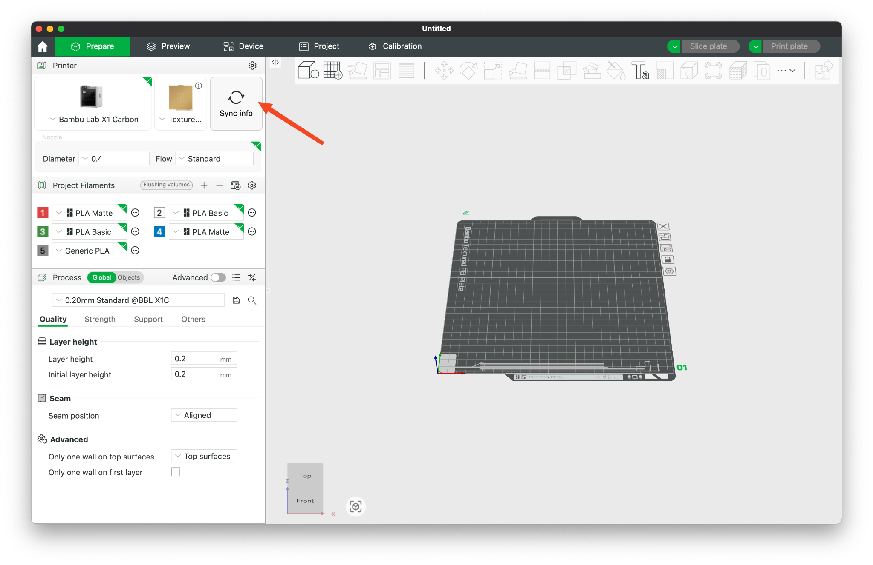Viewport: 873px width, 565px height.
Task: Click the Add plate toolbar icon
Action: [333, 70]
